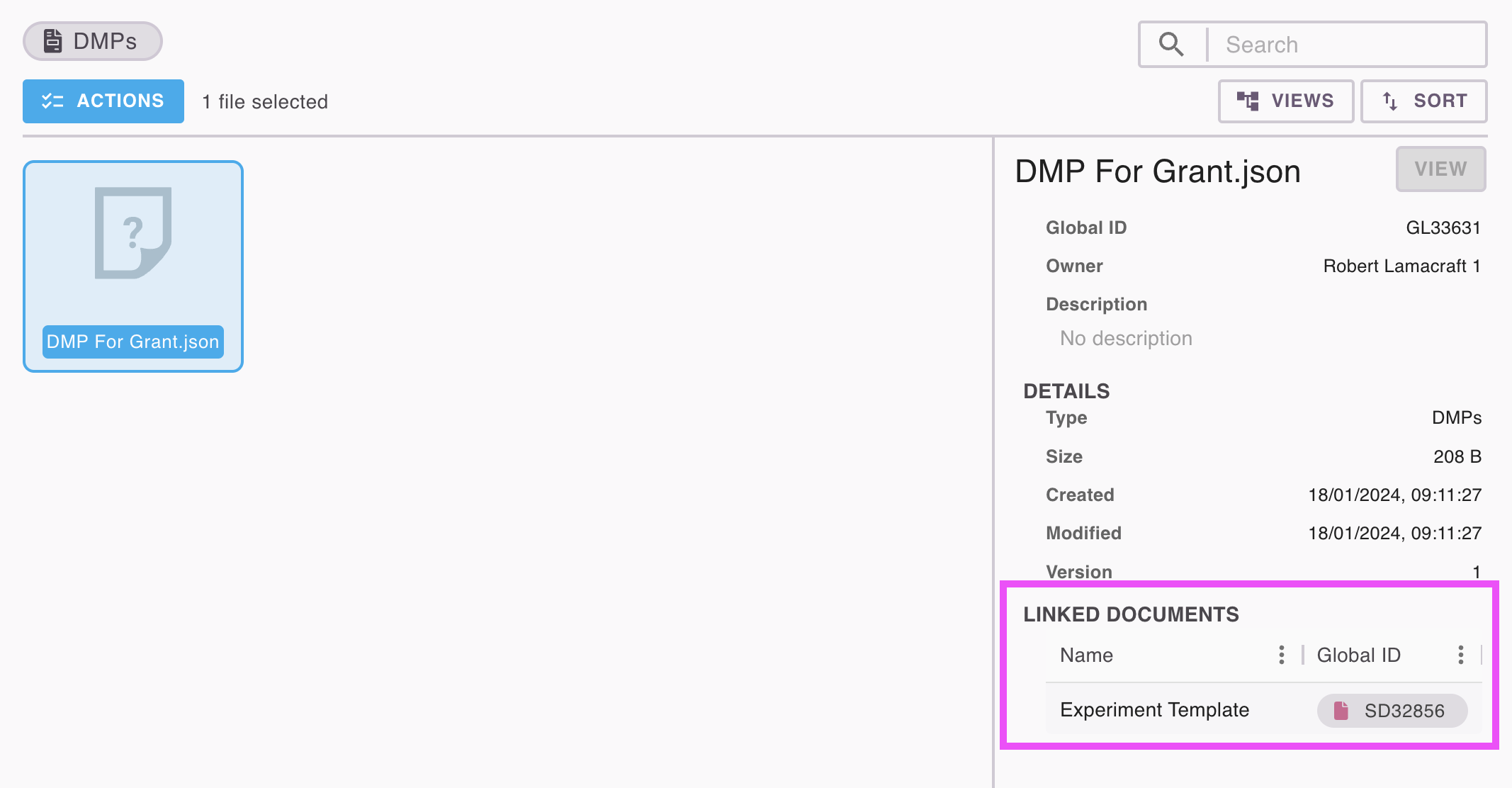
Task: Click the DMPs document icon in breadcrumb
Action: coord(53,41)
